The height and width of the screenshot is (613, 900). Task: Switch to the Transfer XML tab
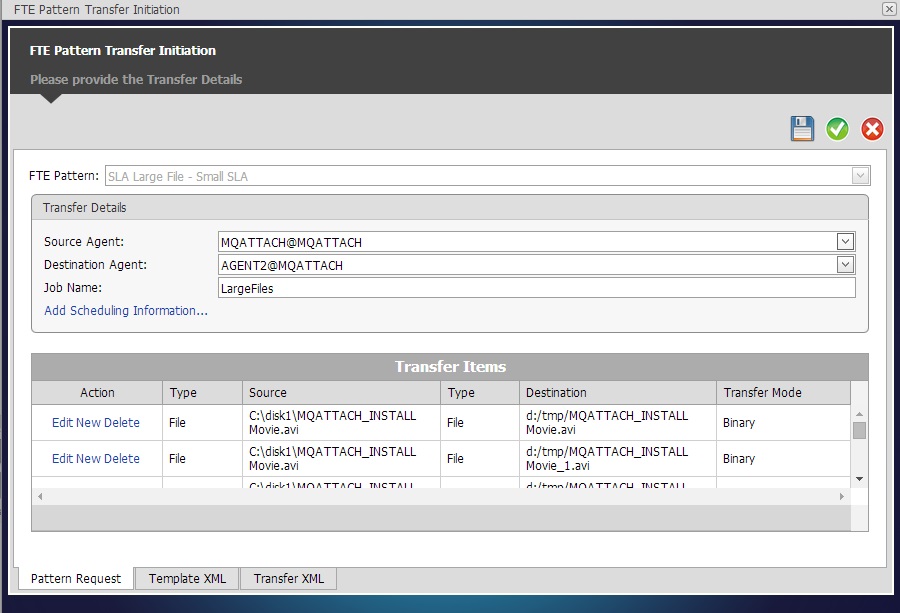tap(288, 578)
